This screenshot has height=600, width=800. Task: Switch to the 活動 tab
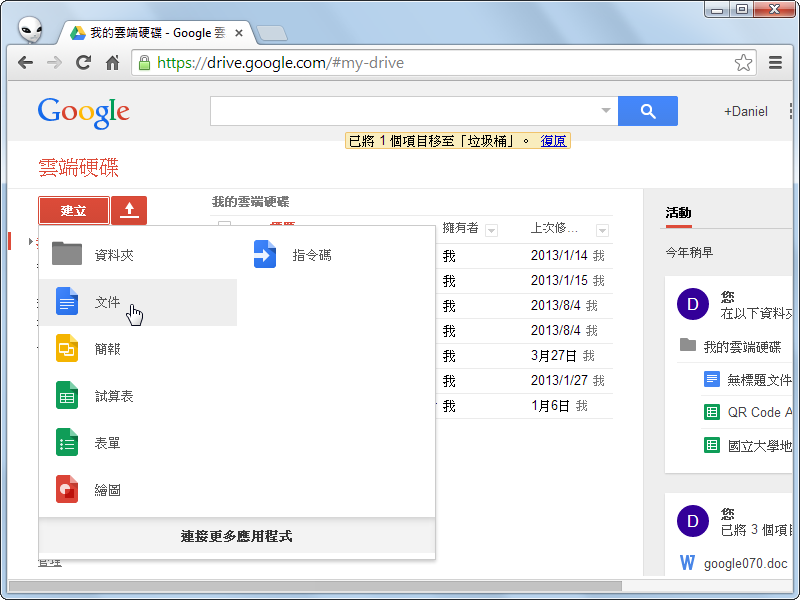[678, 213]
